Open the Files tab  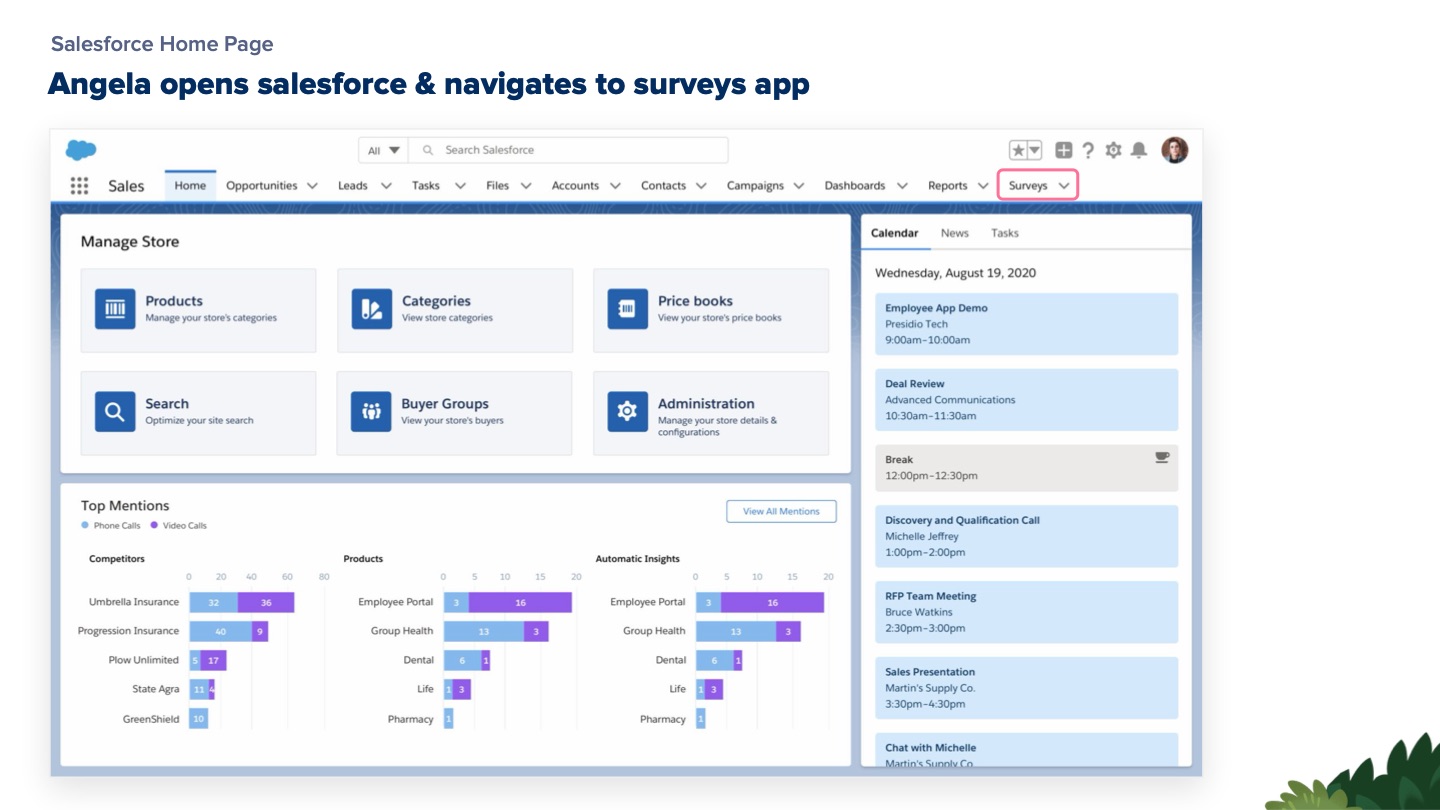(498, 186)
